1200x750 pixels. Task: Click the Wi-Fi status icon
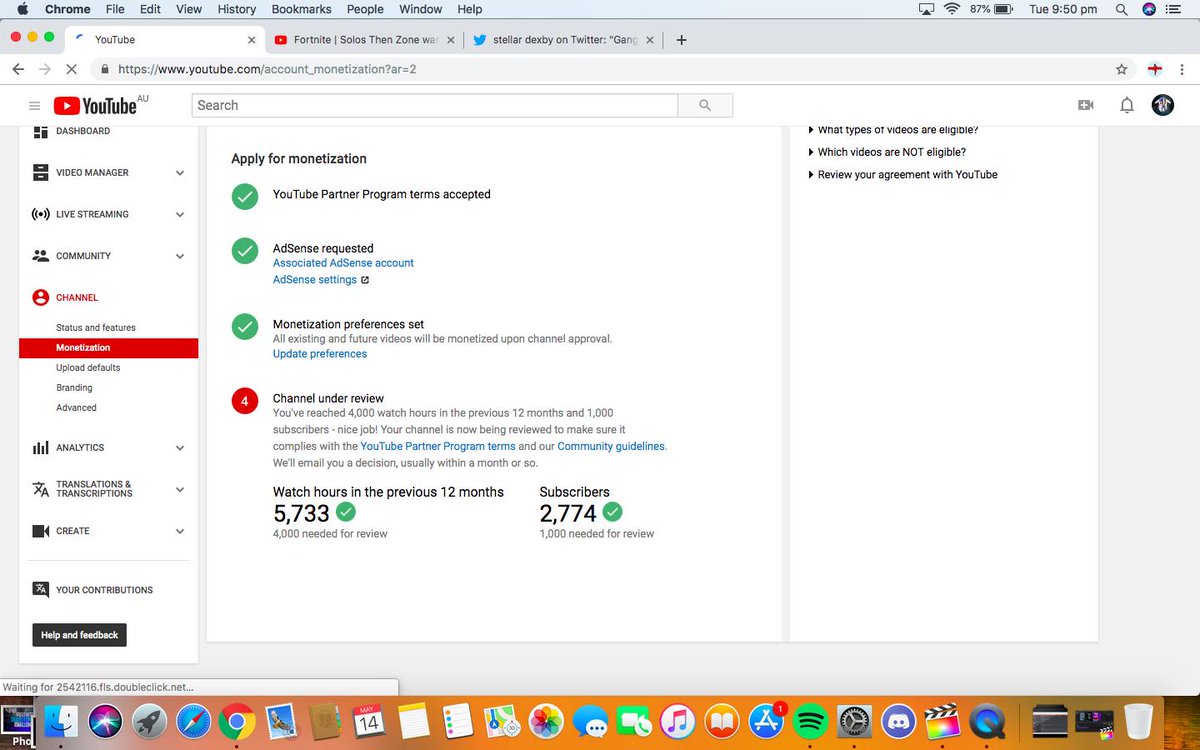point(951,9)
